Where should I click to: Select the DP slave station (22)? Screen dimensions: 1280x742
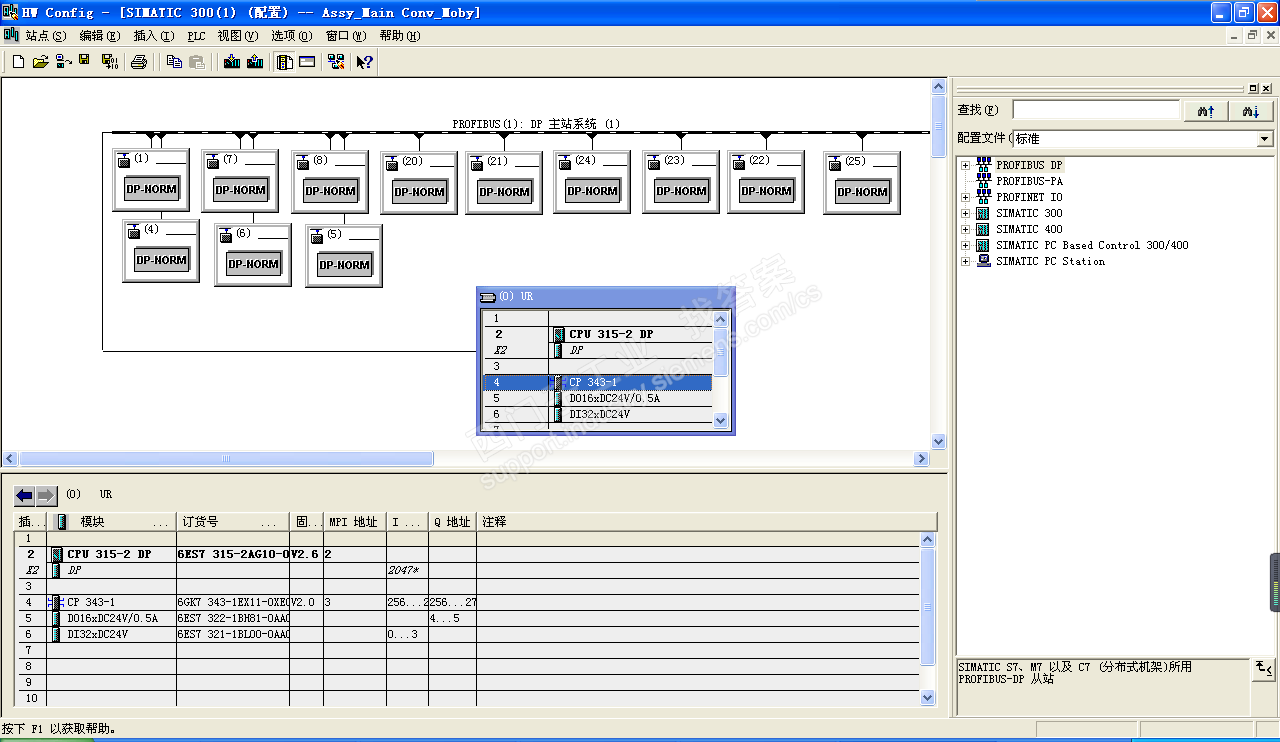coord(767,182)
